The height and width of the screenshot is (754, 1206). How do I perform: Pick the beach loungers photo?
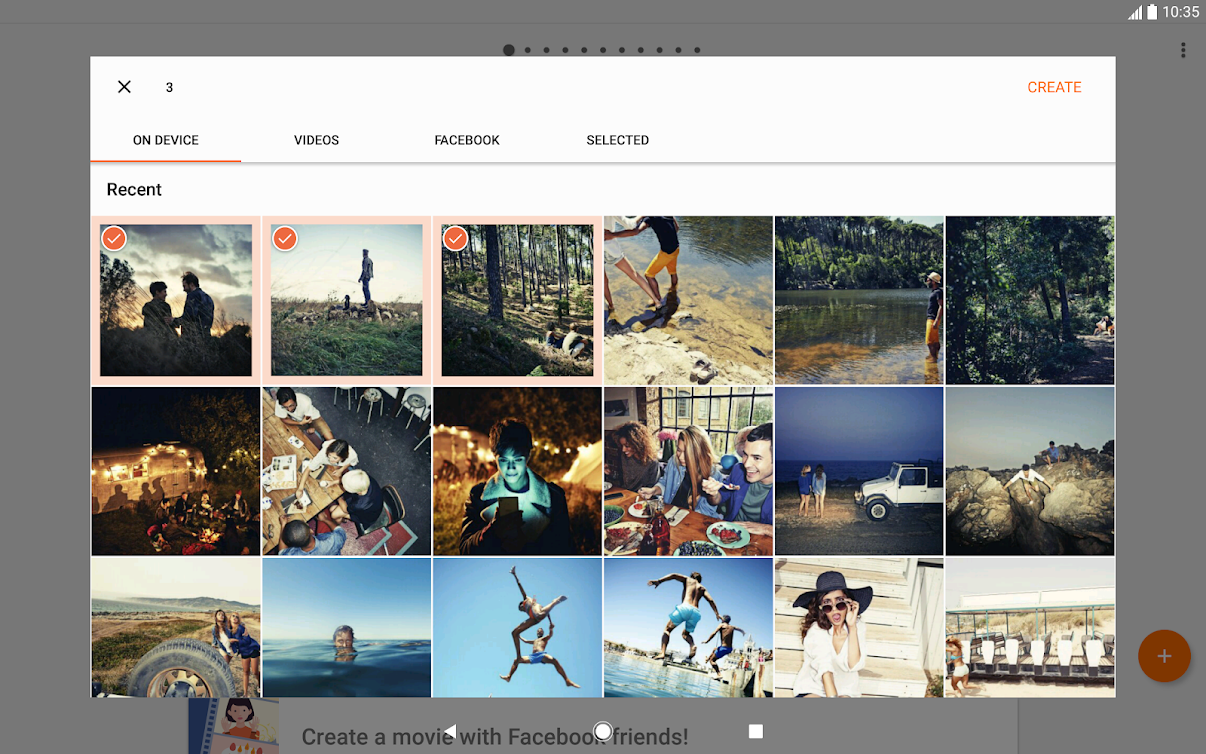1030,627
